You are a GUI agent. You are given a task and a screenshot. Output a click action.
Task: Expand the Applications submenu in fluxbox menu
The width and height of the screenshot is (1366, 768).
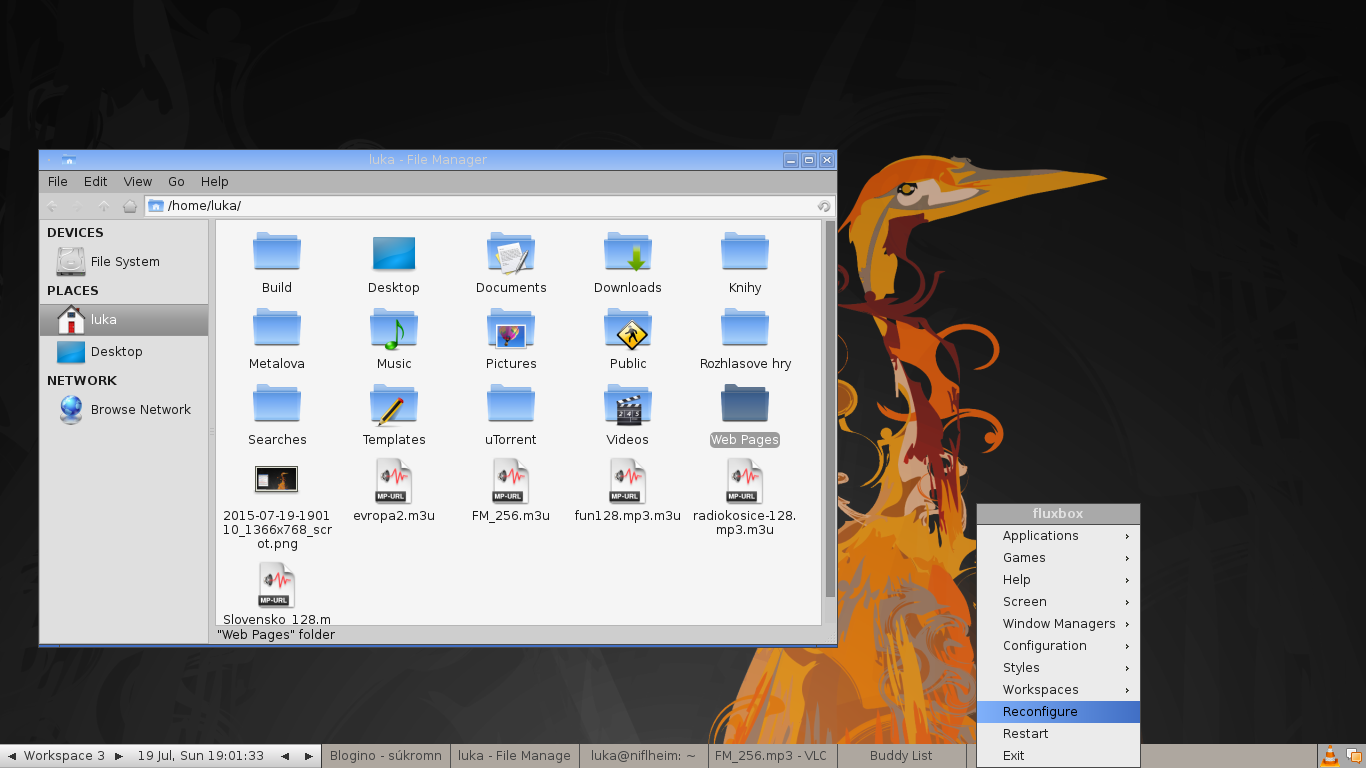[x=1058, y=536]
